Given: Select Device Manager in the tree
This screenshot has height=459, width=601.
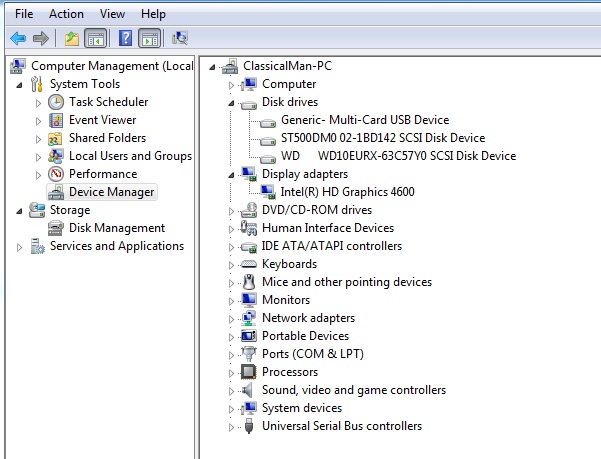Looking at the screenshot, I should pyautogui.click(x=112, y=192).
